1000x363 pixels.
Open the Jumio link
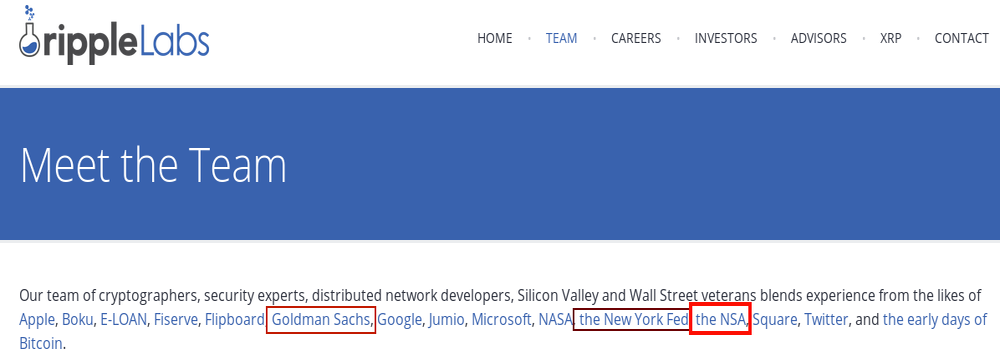point(446,320)
